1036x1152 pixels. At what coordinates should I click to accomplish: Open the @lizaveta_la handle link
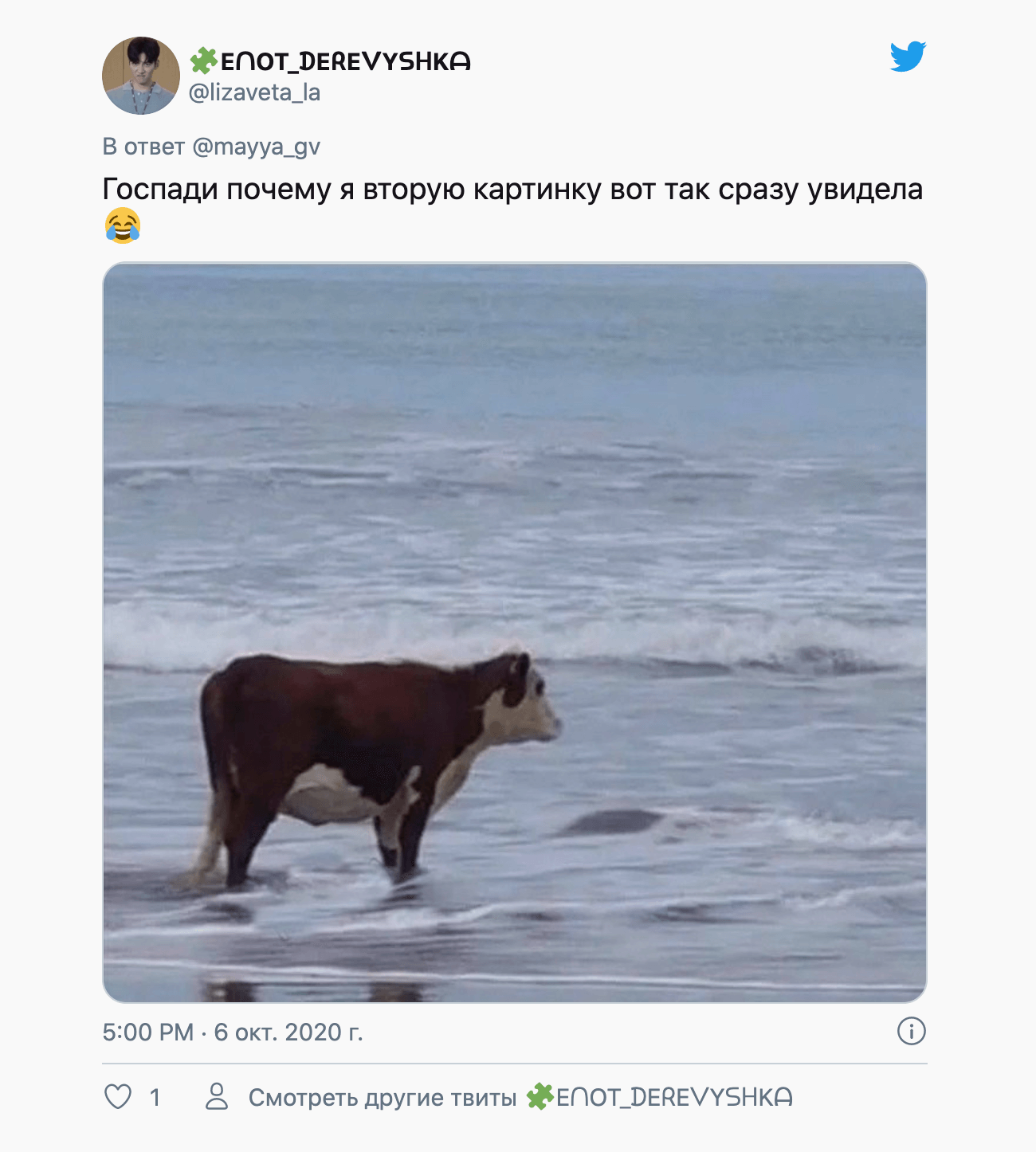[254, 92]
